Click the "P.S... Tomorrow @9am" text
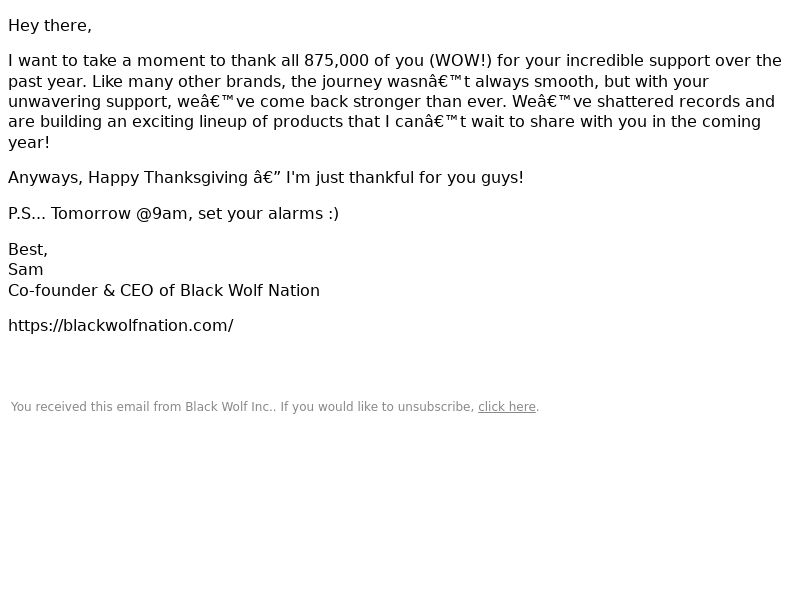 pos(98,213)
